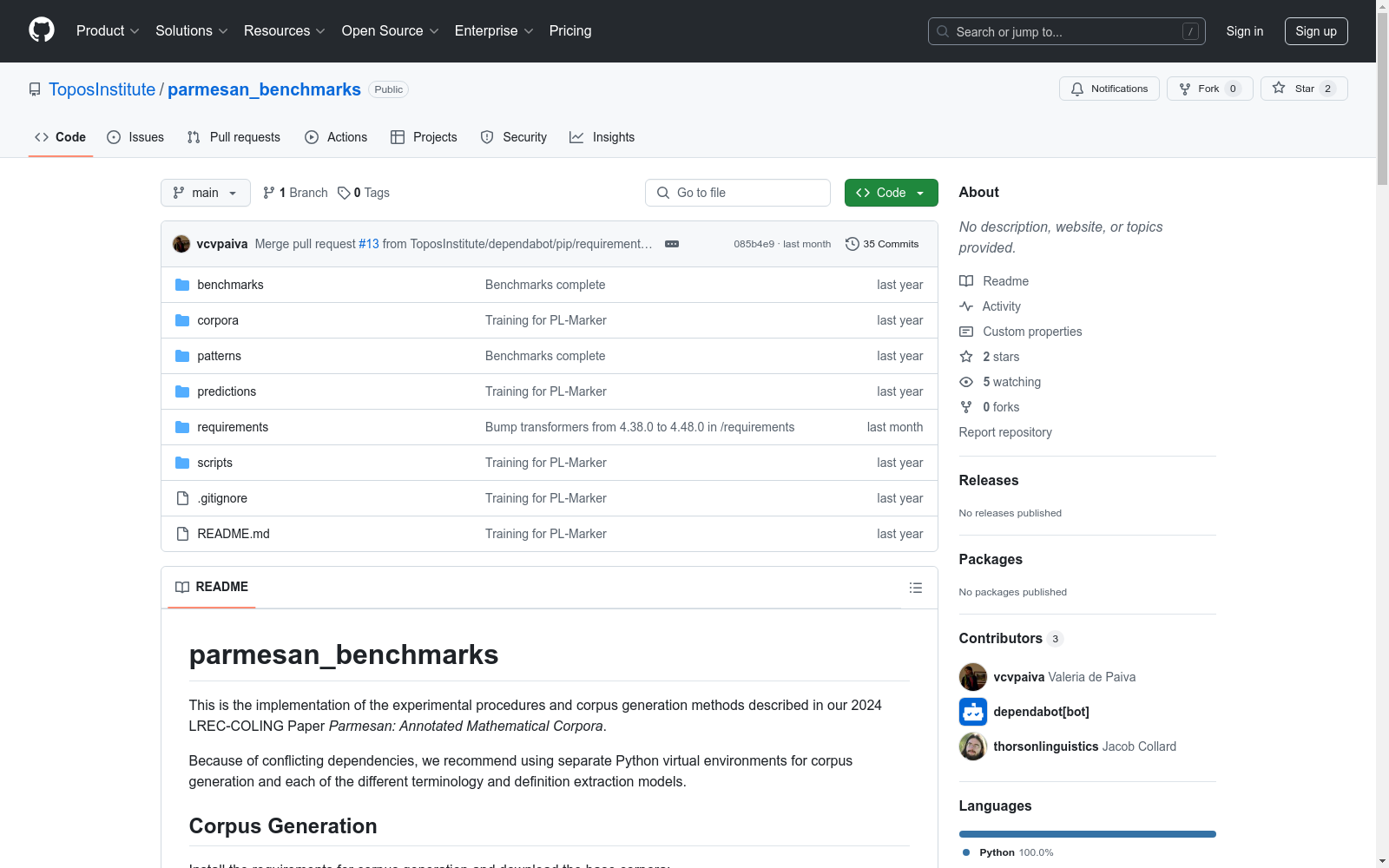The width and height of the screenshot is (1389, 868).
Task: Click the stars icon in About
Action: click(966, 357)
